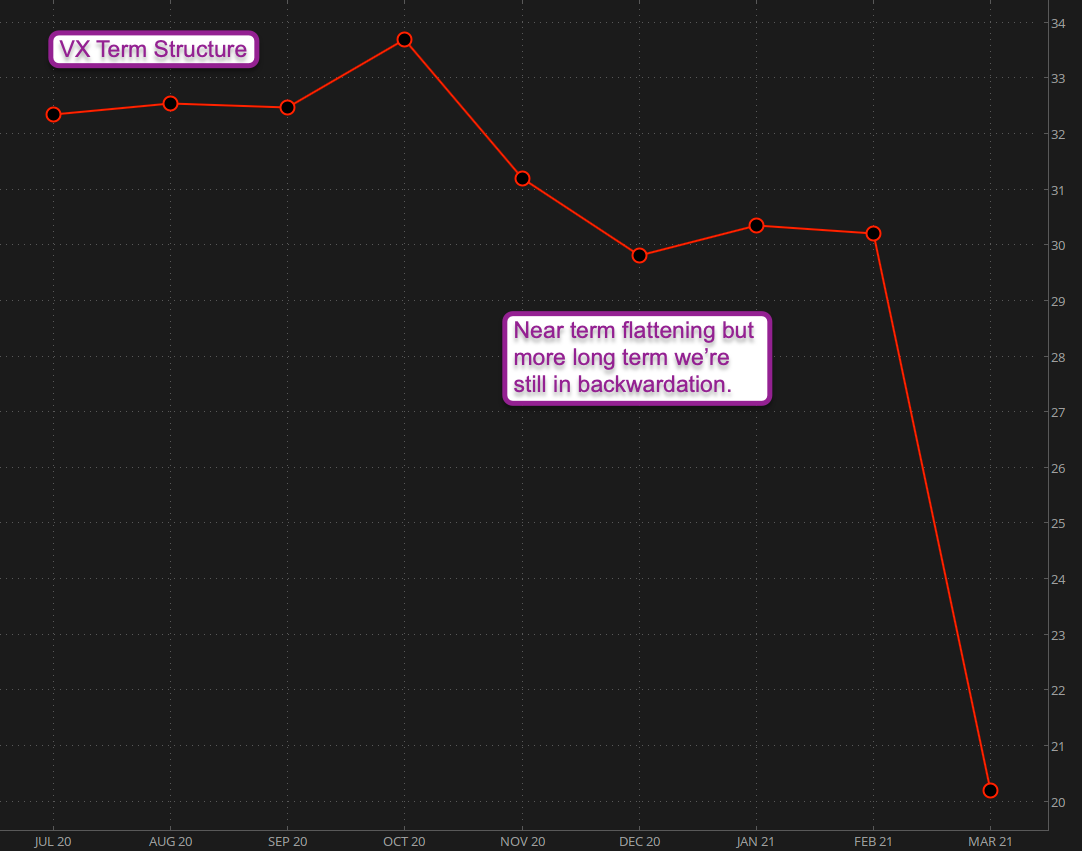Image resolution: width=1082 pixels, height=851 pixels.
Task: Click the 34 value on price axis
Action: 1058,23
